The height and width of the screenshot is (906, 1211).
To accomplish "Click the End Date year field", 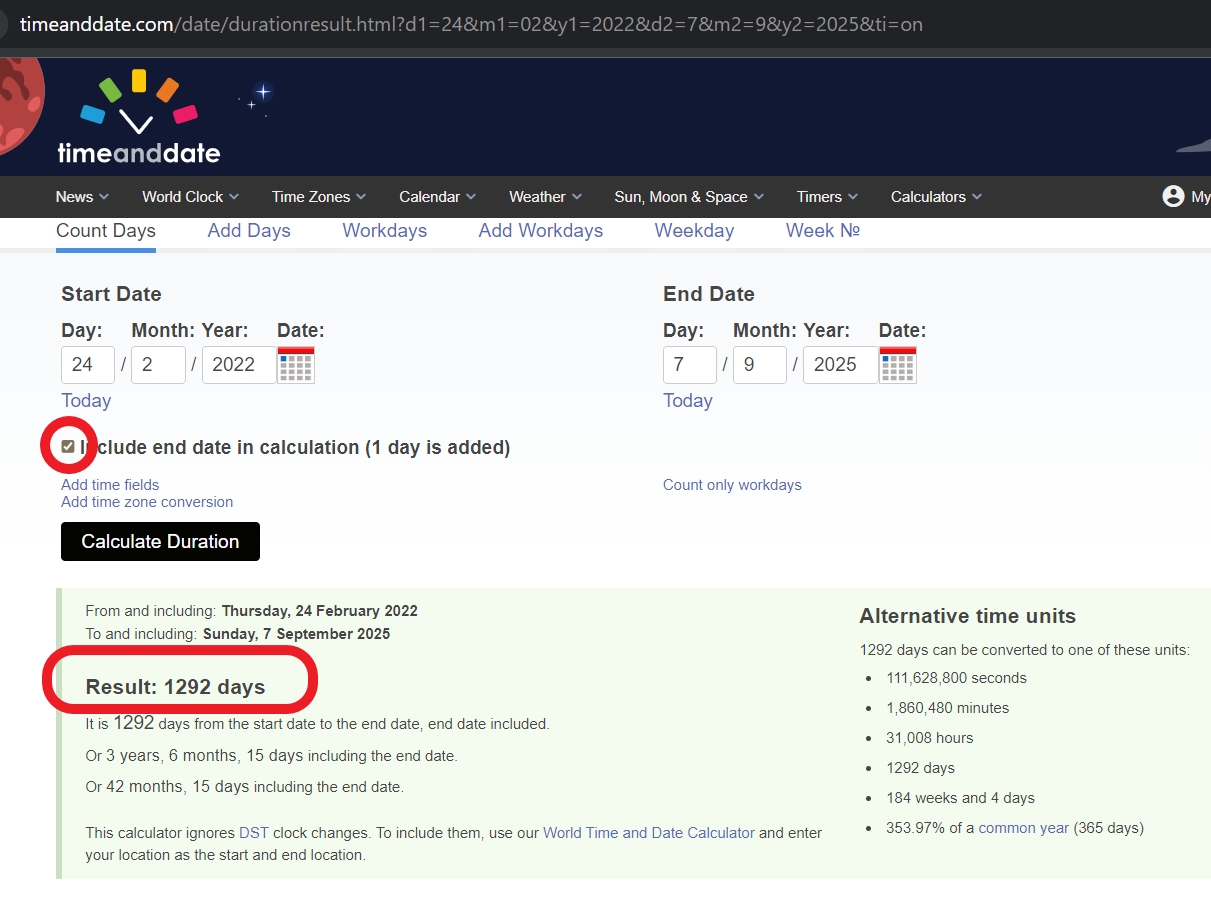I will pos(841,365).
